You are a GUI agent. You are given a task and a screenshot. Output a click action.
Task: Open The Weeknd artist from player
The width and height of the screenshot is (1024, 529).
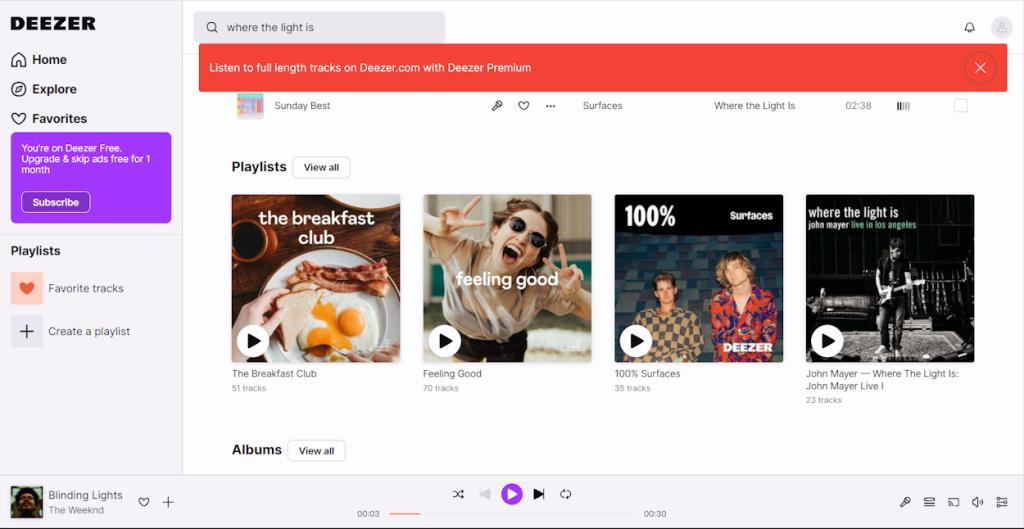coord(76,510)
